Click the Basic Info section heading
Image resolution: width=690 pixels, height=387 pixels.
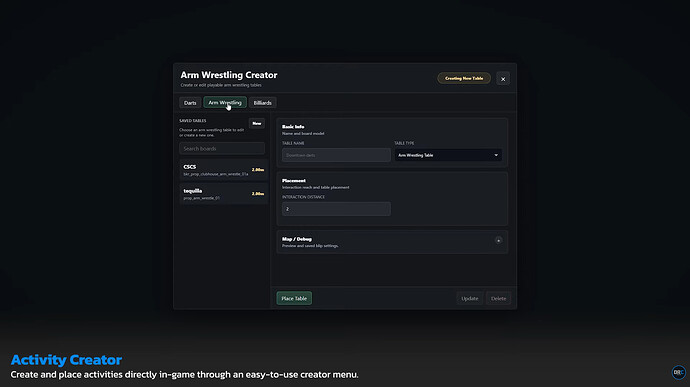(x=293, y=126)
